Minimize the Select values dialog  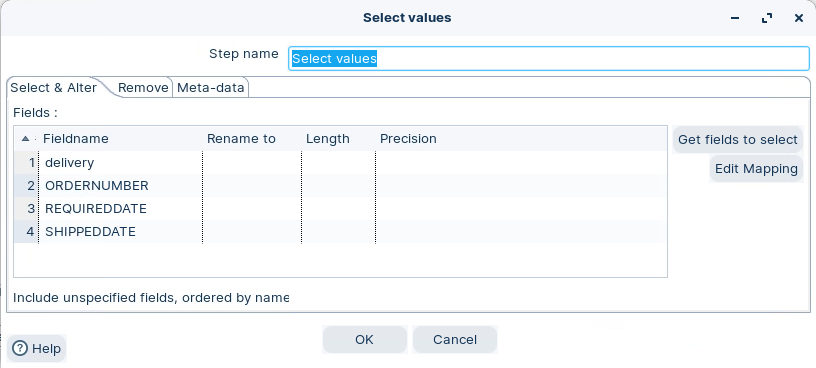(x=735, y=18)
